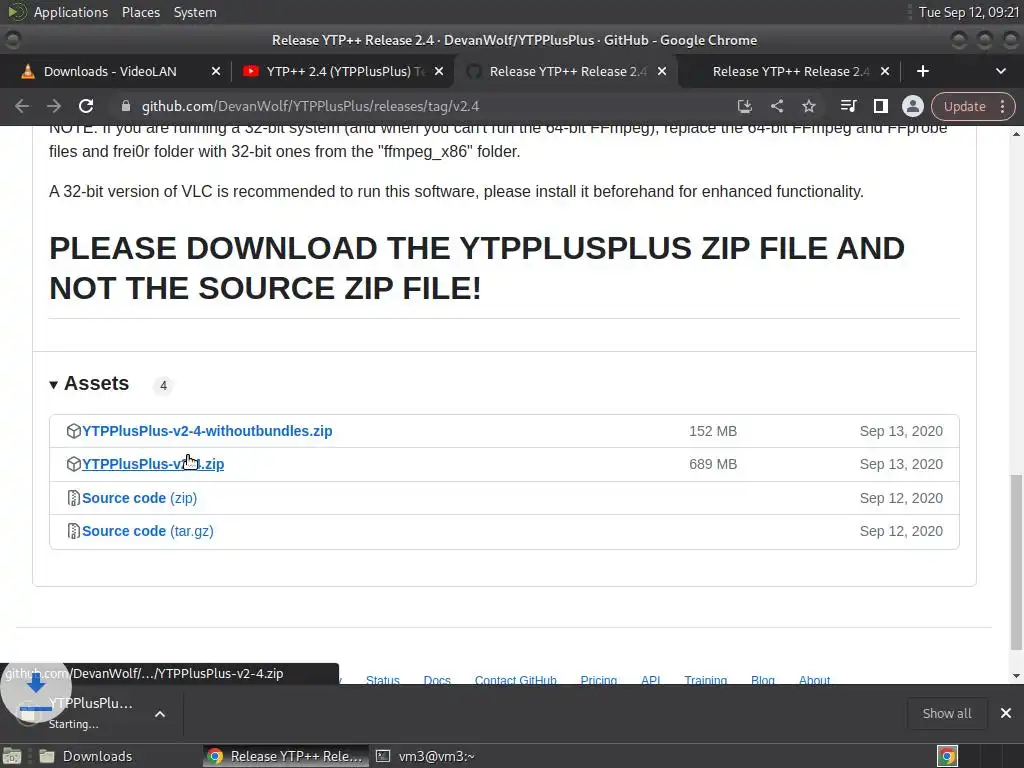This screenshot has height=768, width=1024.
Task: Open the Places menu
Action: [140, 12]
